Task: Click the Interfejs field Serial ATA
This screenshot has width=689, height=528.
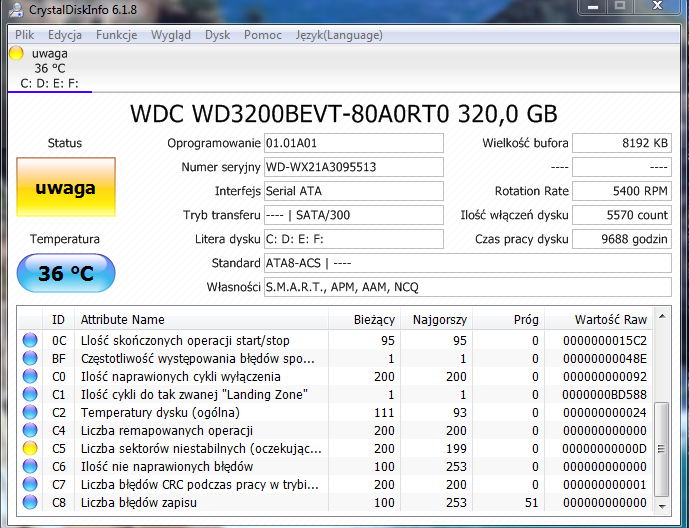Action: pos(354,191)
